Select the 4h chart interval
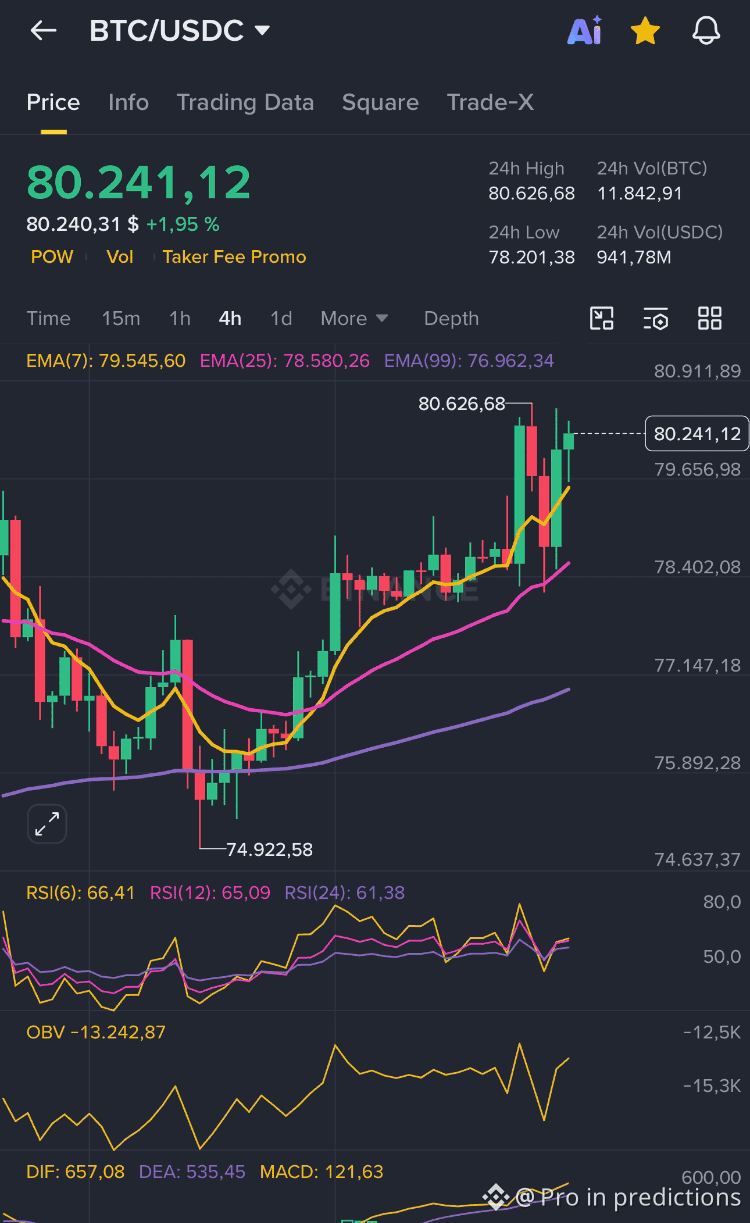Viewport: 750px width, 1223px height. 230,319
